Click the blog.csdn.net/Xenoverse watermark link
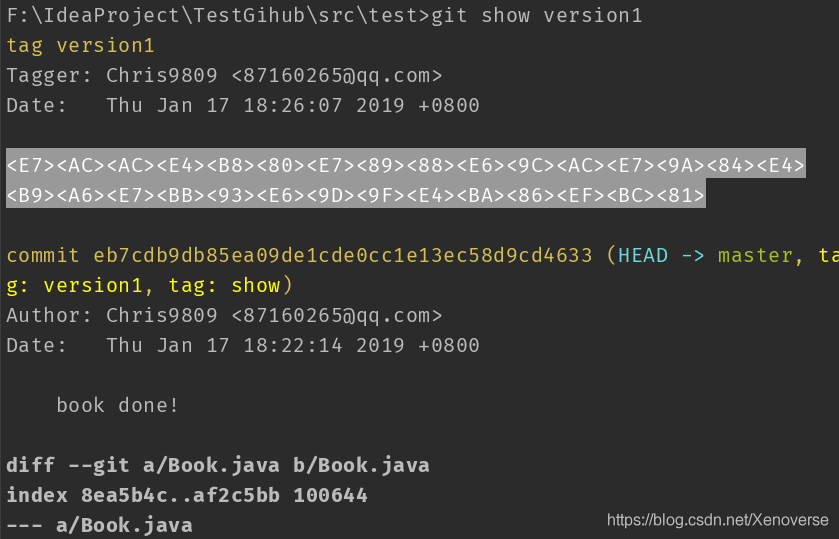 [718, 520]
